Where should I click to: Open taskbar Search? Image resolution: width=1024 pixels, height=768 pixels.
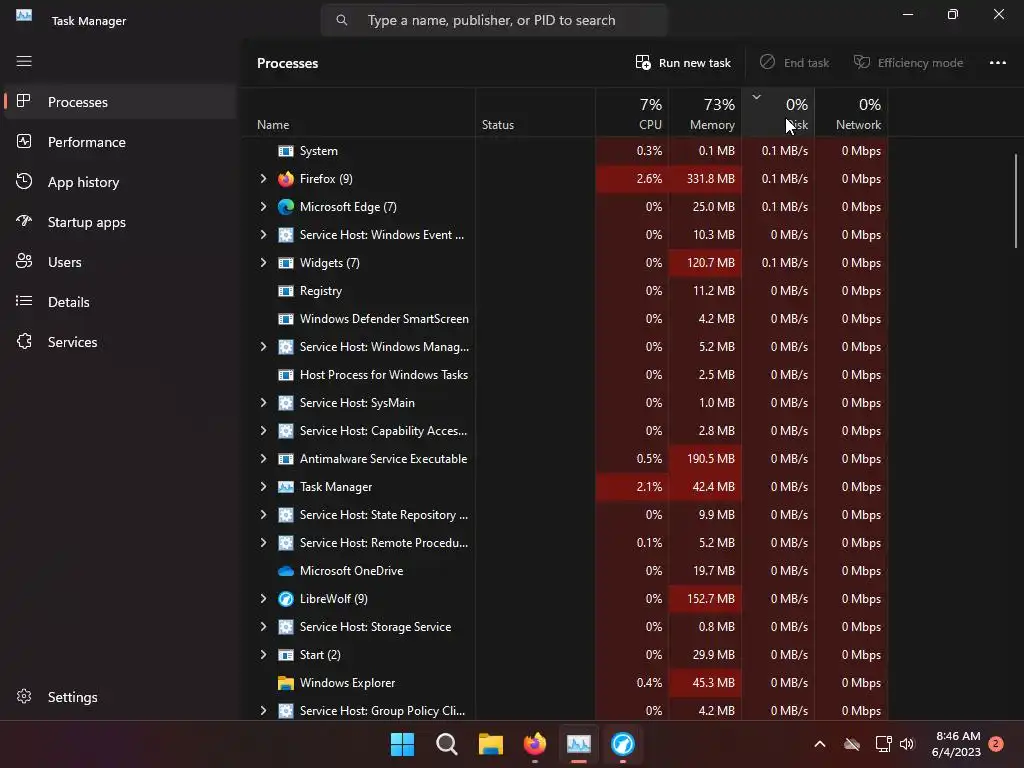447,744
